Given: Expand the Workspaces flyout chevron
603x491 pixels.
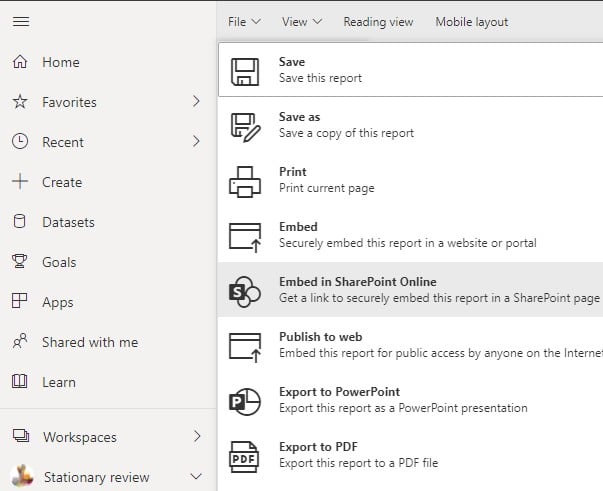Looking at the screenshot, I should pos(197,436).
